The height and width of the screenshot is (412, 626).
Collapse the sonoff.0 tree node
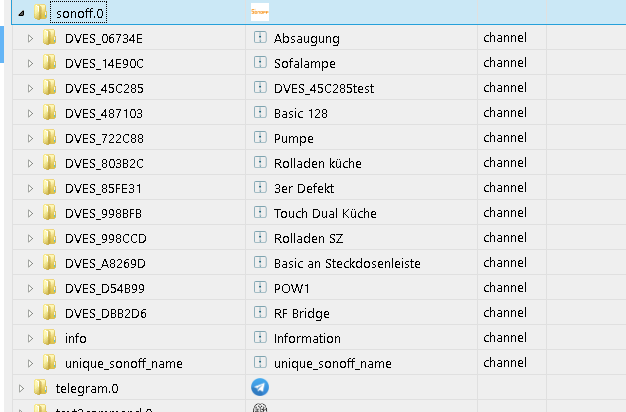pos(22,13)
